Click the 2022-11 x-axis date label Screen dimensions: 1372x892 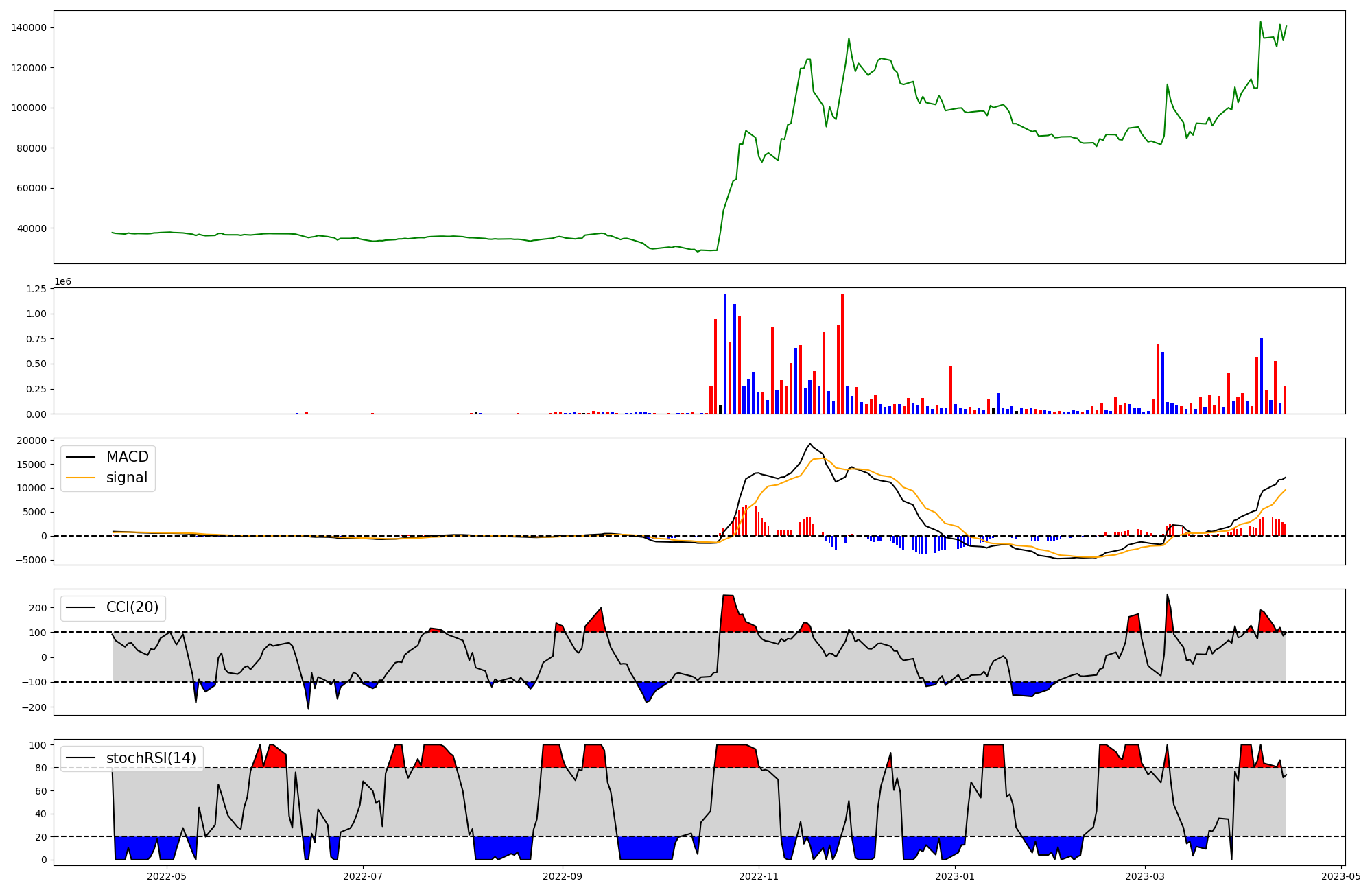759,876
